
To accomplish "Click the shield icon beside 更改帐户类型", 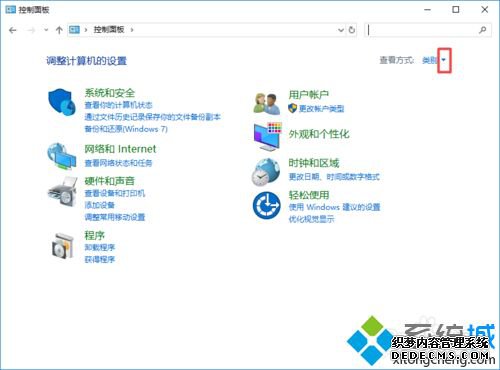I will click(292, 108).
